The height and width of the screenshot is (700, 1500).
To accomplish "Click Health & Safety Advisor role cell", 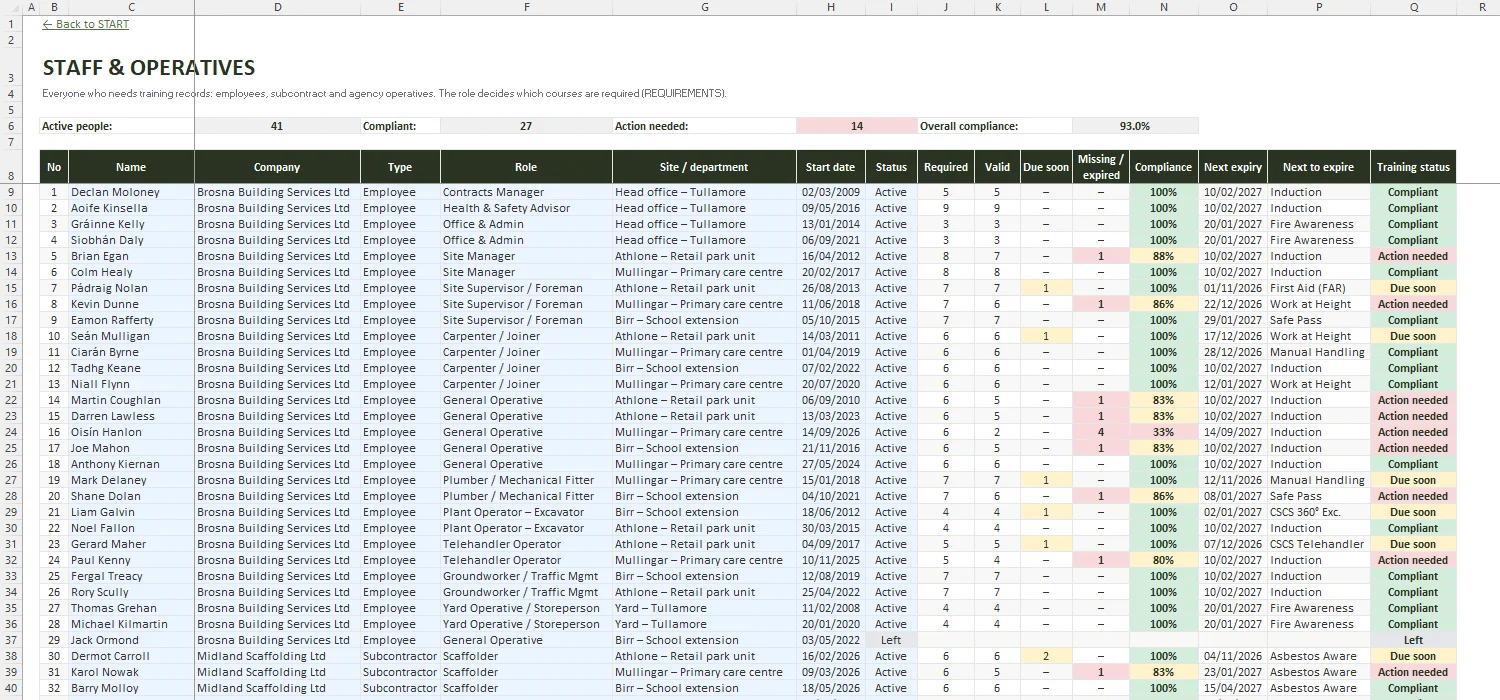I will pyautogui.click(x=526, y=208).
